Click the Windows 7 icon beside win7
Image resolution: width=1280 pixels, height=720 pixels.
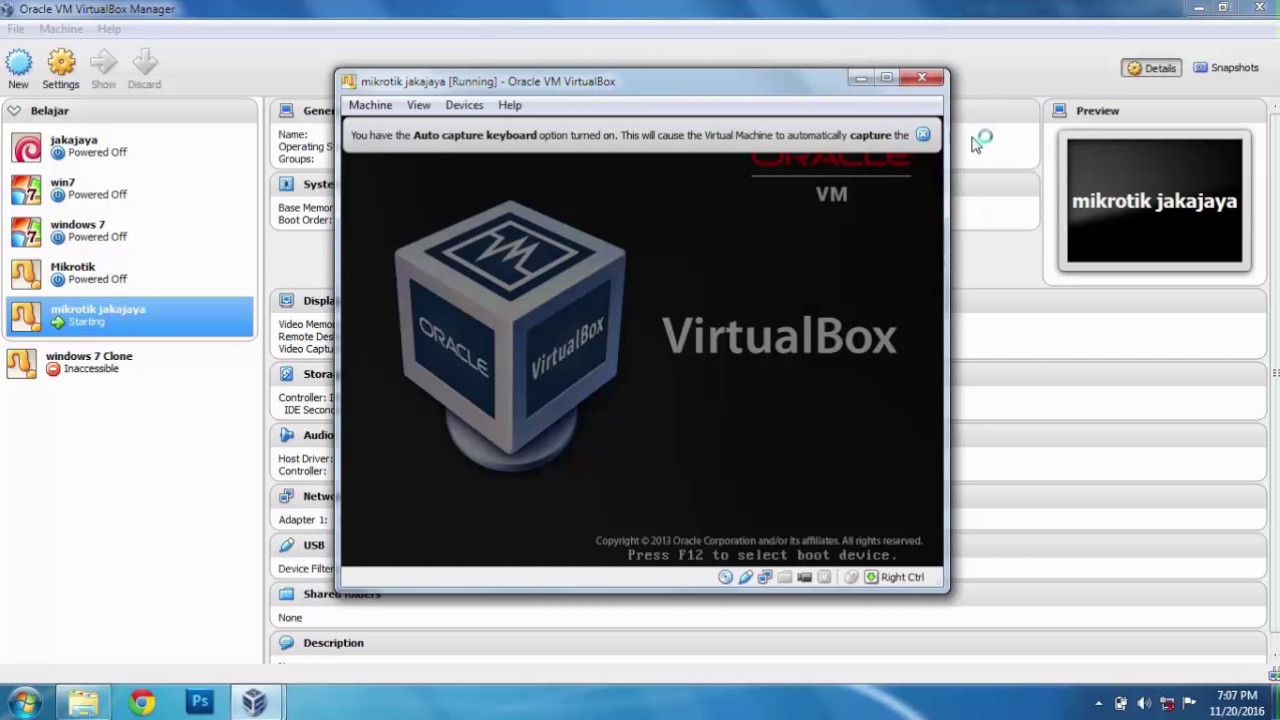pyautogui.click(x=26, y=189)
